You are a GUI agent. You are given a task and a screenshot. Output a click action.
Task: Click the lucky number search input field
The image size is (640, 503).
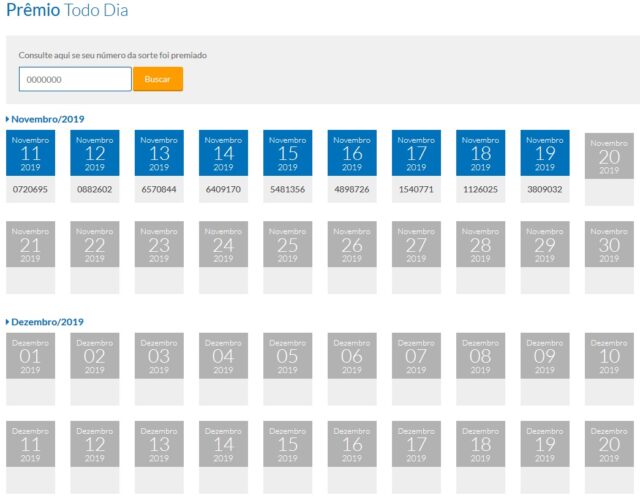click(75, 79)
